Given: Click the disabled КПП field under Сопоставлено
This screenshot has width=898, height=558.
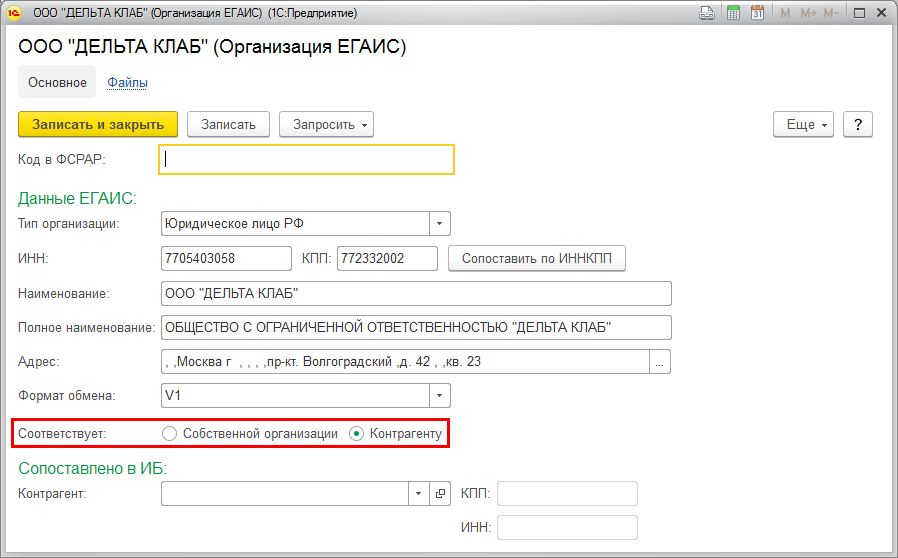Looking at the screenshot, I should 567,493.
